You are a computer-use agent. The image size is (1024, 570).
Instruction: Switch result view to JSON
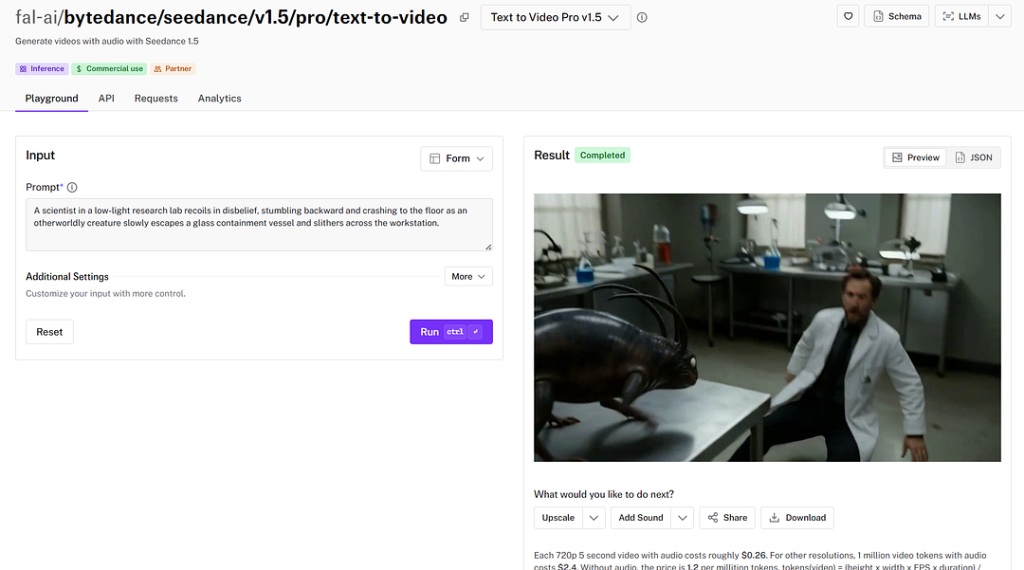974,157
